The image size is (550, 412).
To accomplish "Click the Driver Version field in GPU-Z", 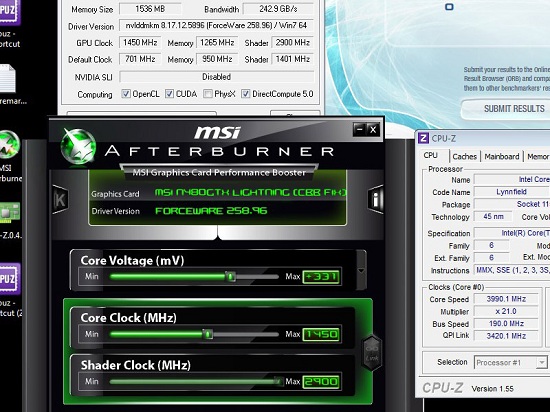I will click(x=216, y=26).
